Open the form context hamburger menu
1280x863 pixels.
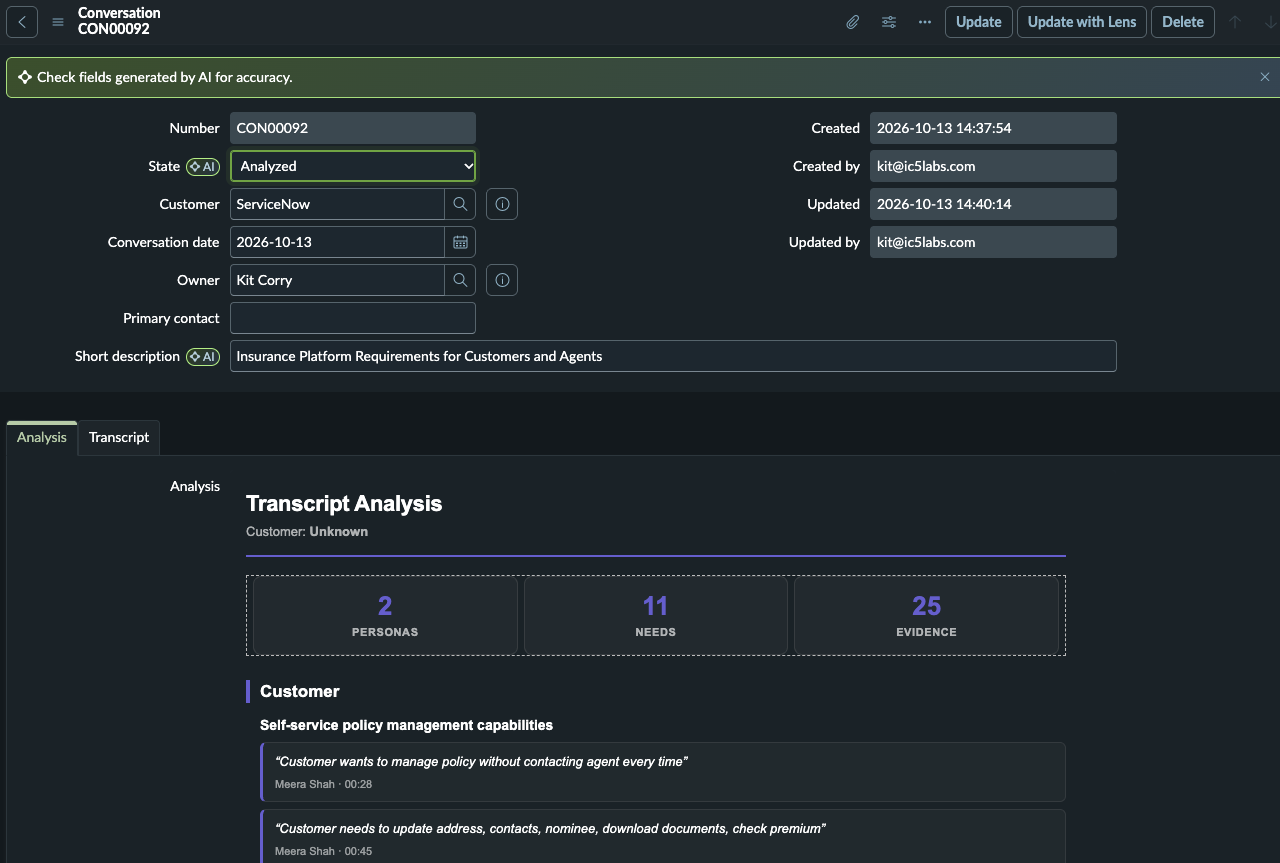[58, 22]
